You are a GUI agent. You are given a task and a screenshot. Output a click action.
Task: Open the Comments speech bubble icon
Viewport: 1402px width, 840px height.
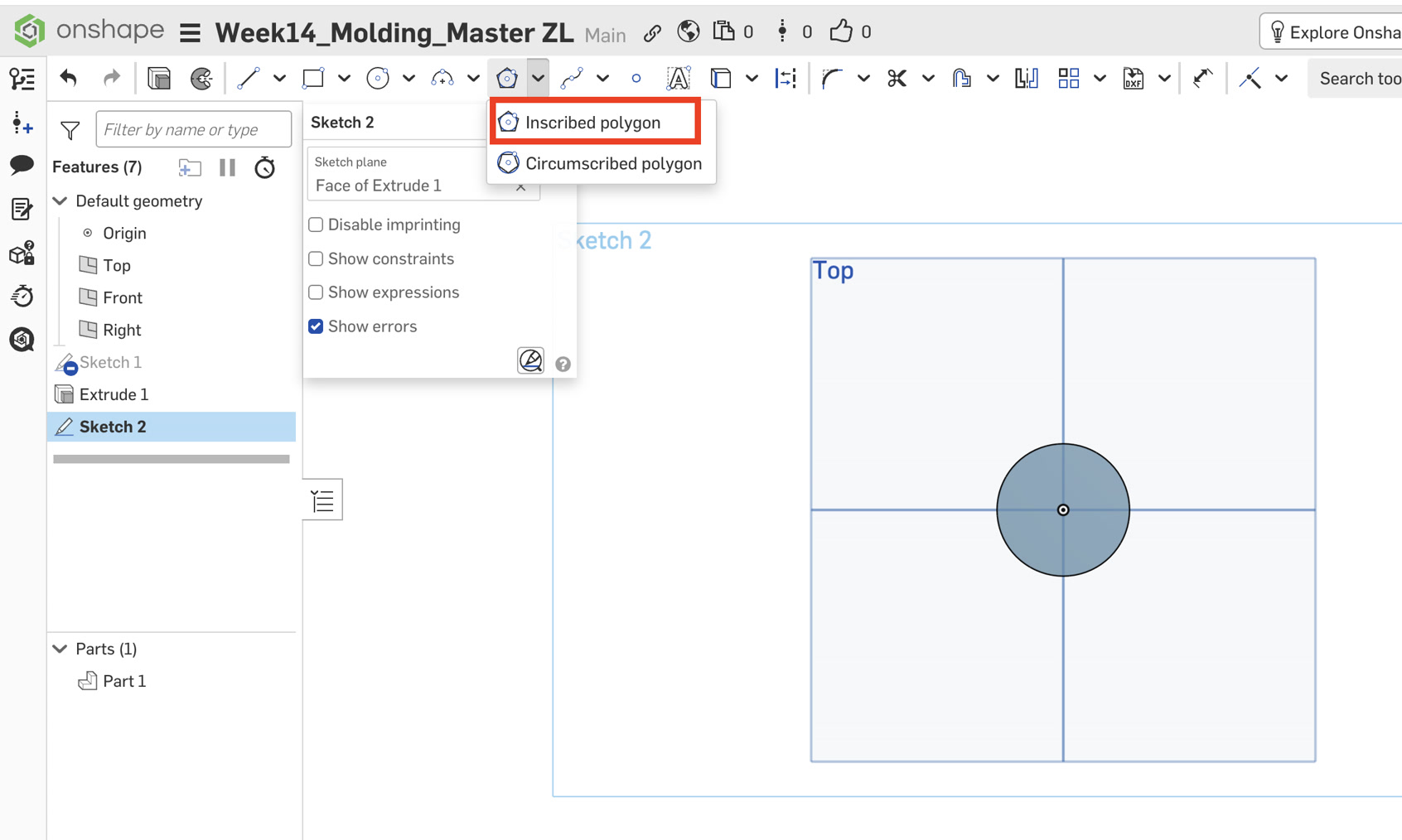click(22, 165)
